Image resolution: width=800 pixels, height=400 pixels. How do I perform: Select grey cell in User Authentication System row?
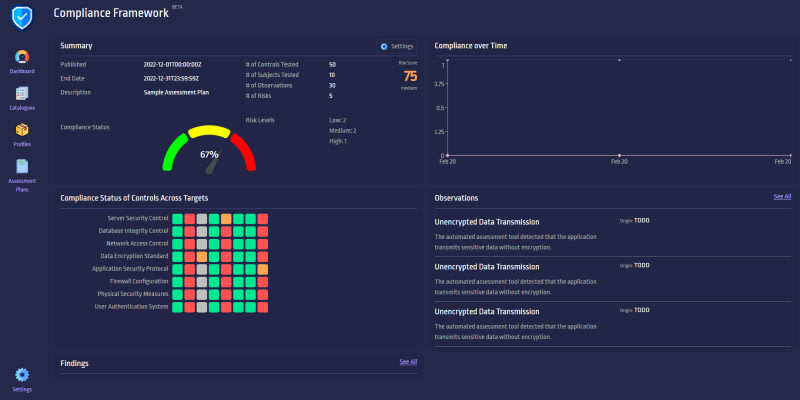202,307
